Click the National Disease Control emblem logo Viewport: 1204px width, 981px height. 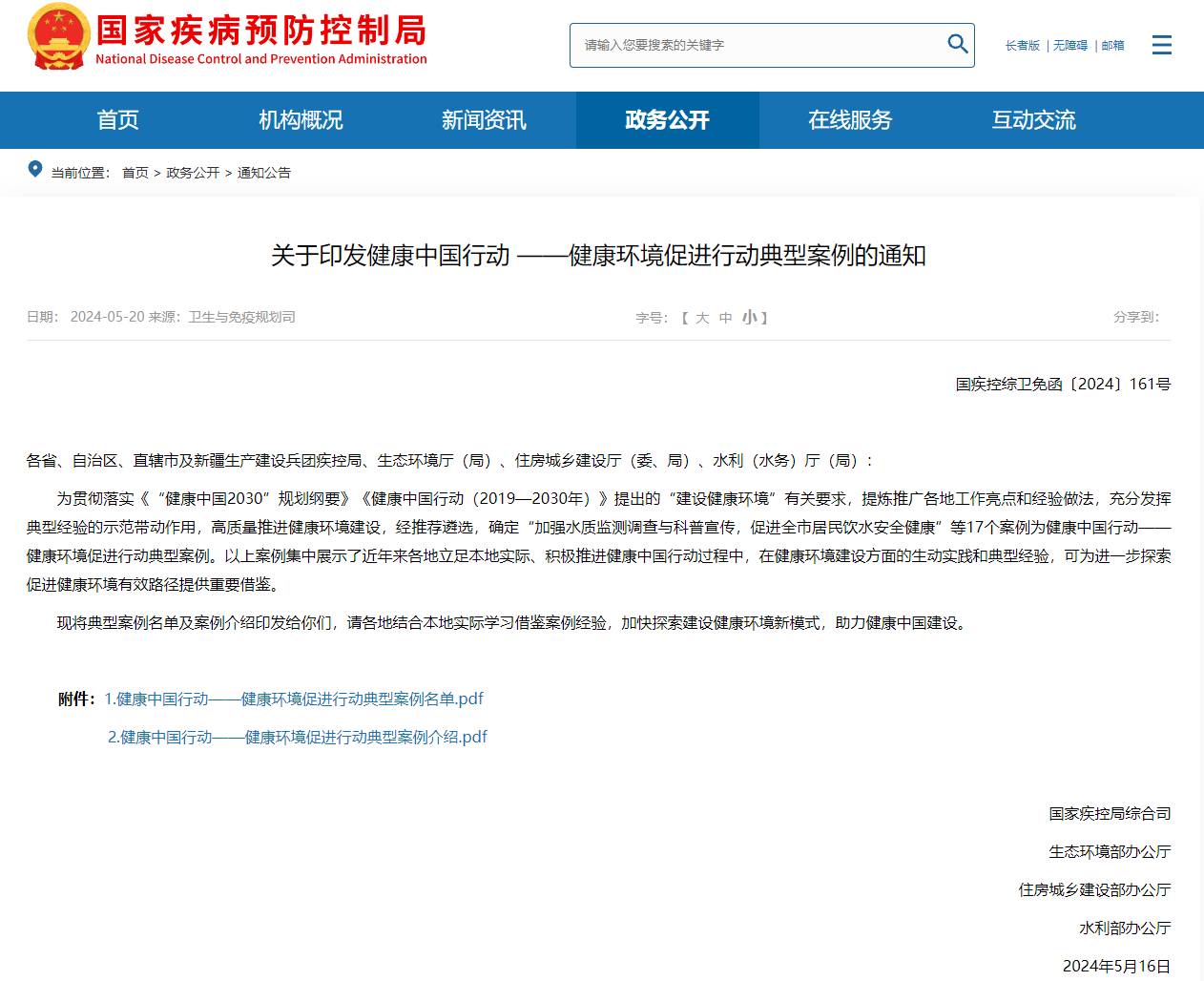[x=59, y=40]
